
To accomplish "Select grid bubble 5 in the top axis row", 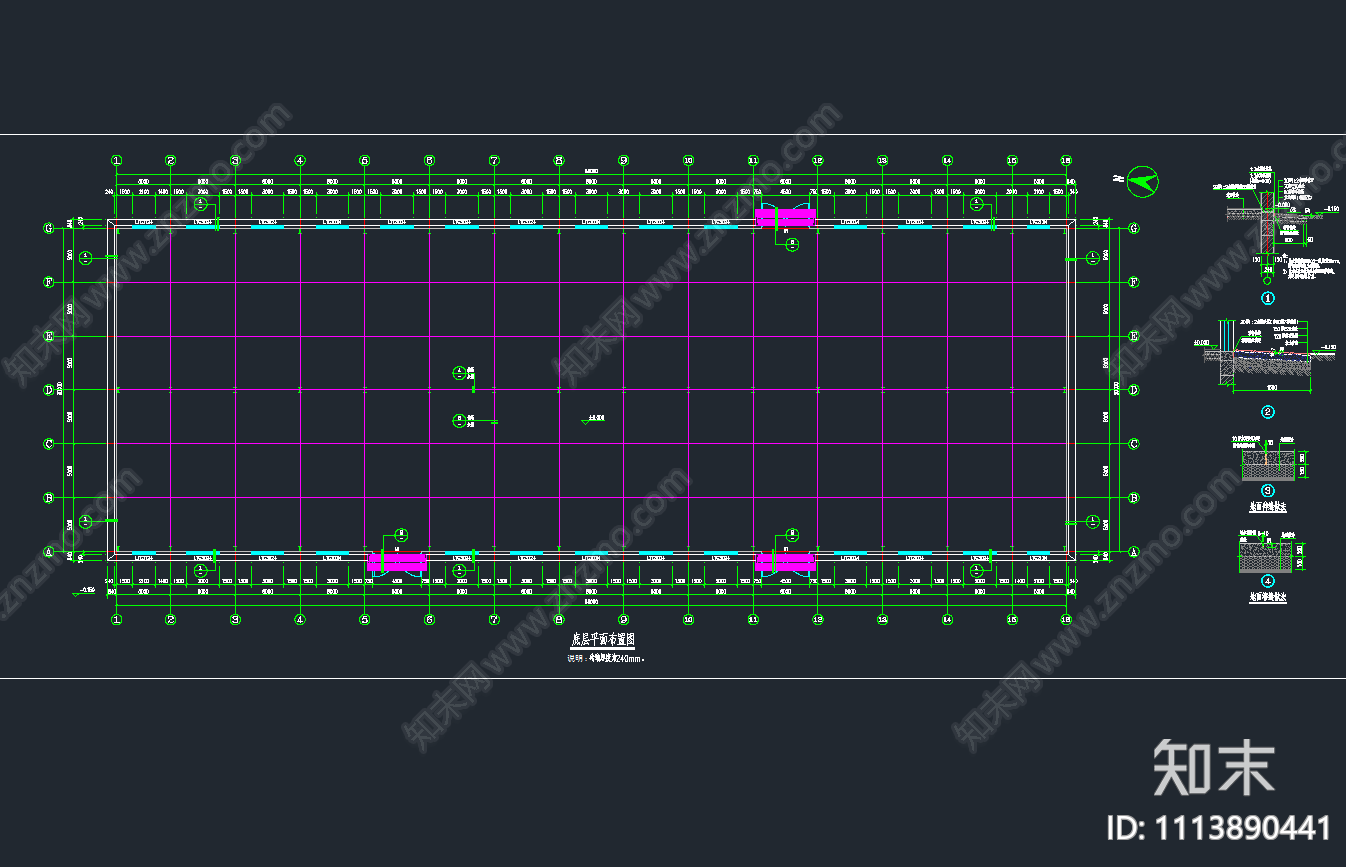I will (364, 160).
